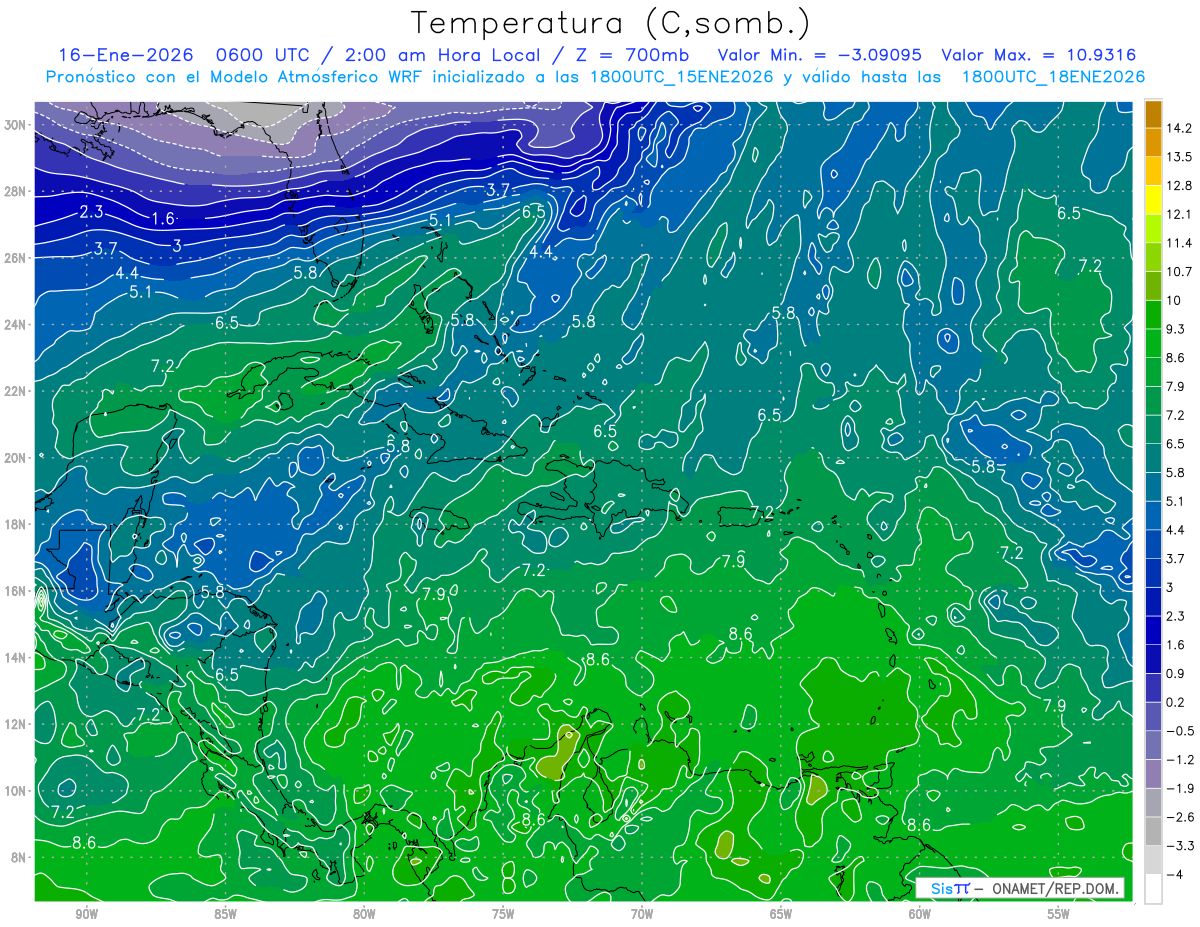
Task: Click colorbar label "-1.2"
Action: click(1181, 760)
